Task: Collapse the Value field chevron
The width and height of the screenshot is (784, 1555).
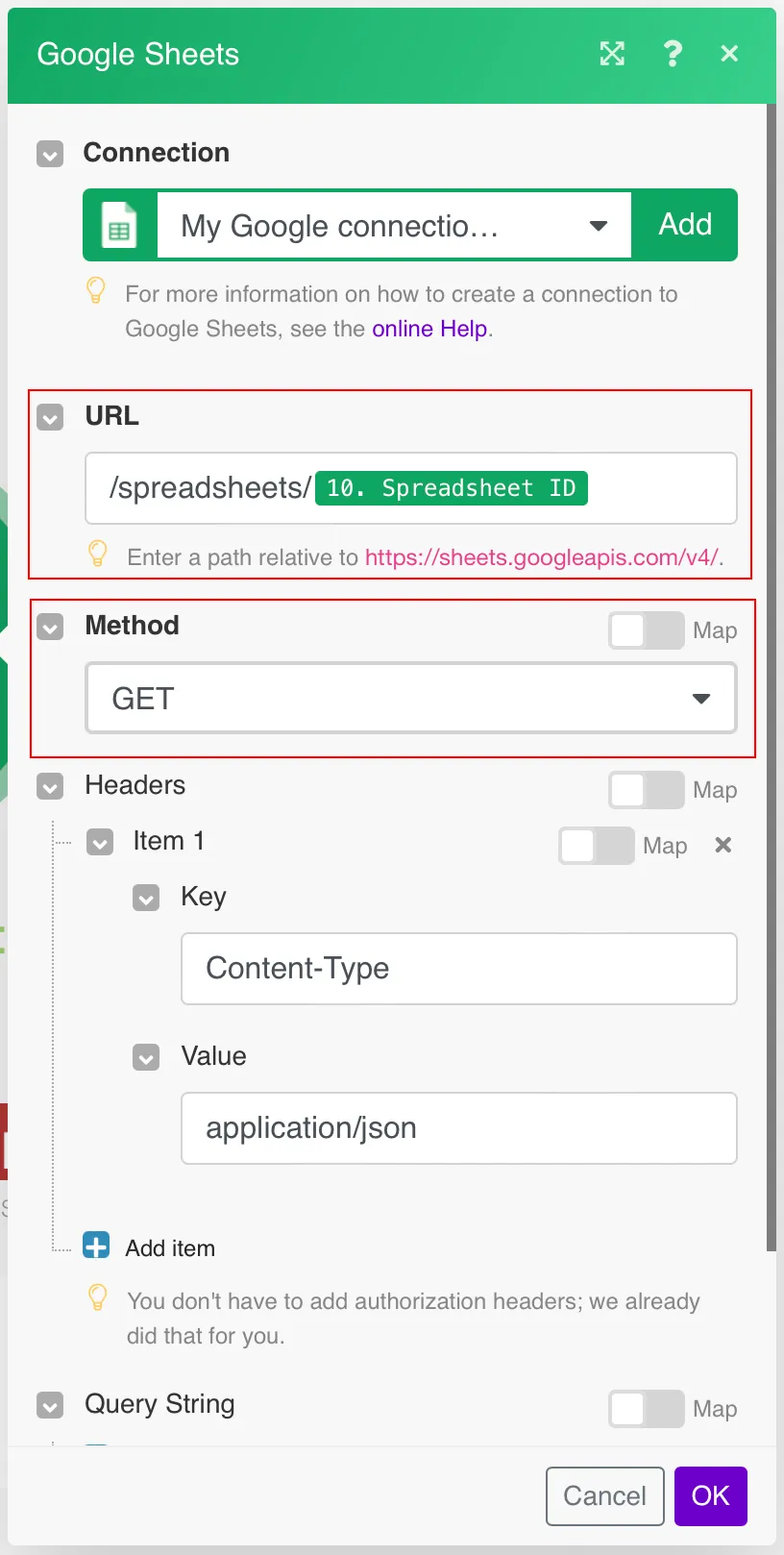Action: coord(146,1057)
